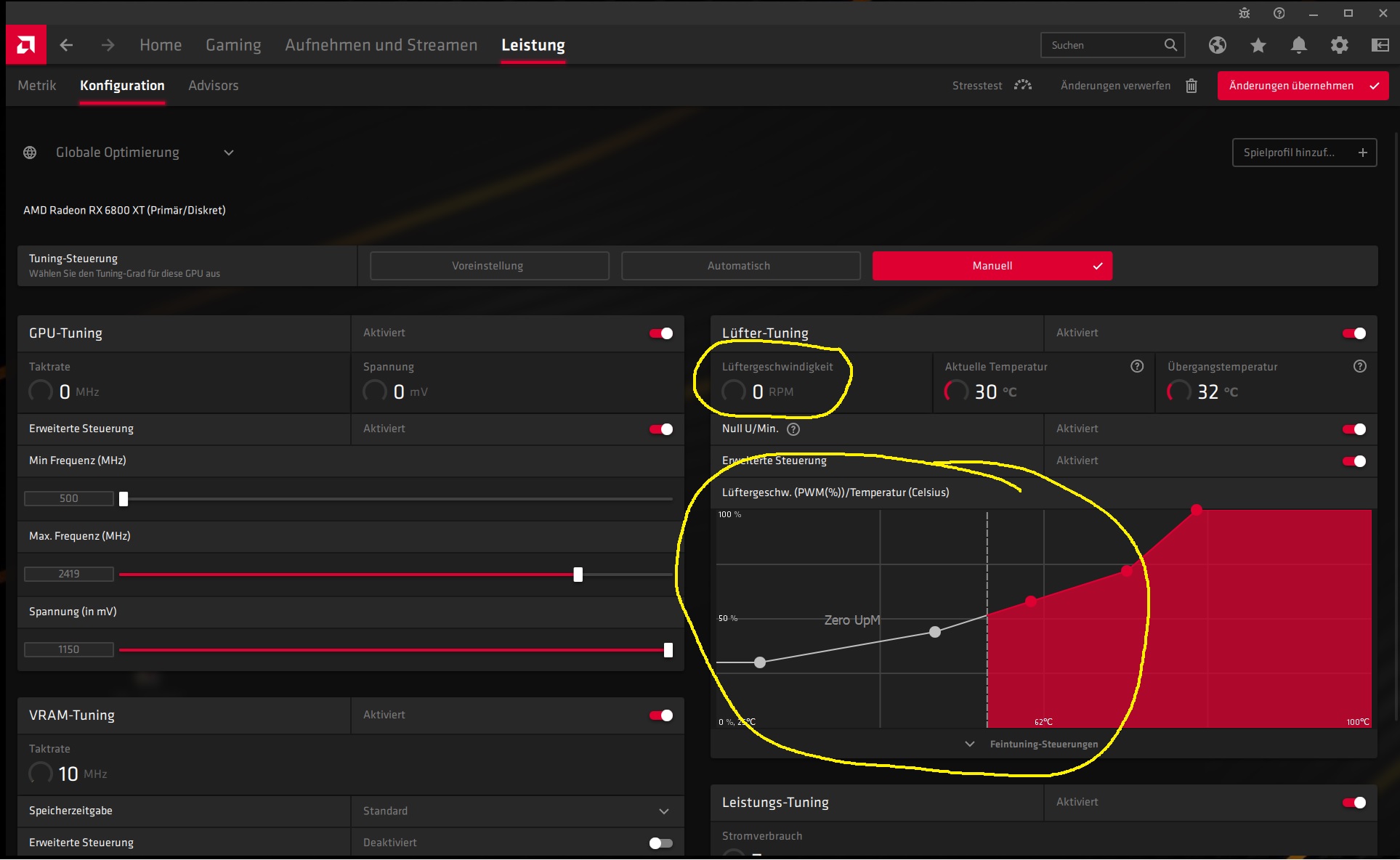The height and width of the screenshot is (860, 1400).
Task: Enable VRAM Erweiterte Steuerung toggle
Action: 661,843
